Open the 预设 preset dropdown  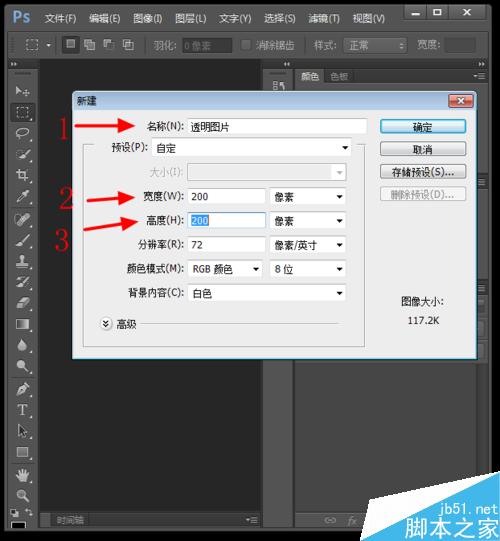click(x=251, y=148)
